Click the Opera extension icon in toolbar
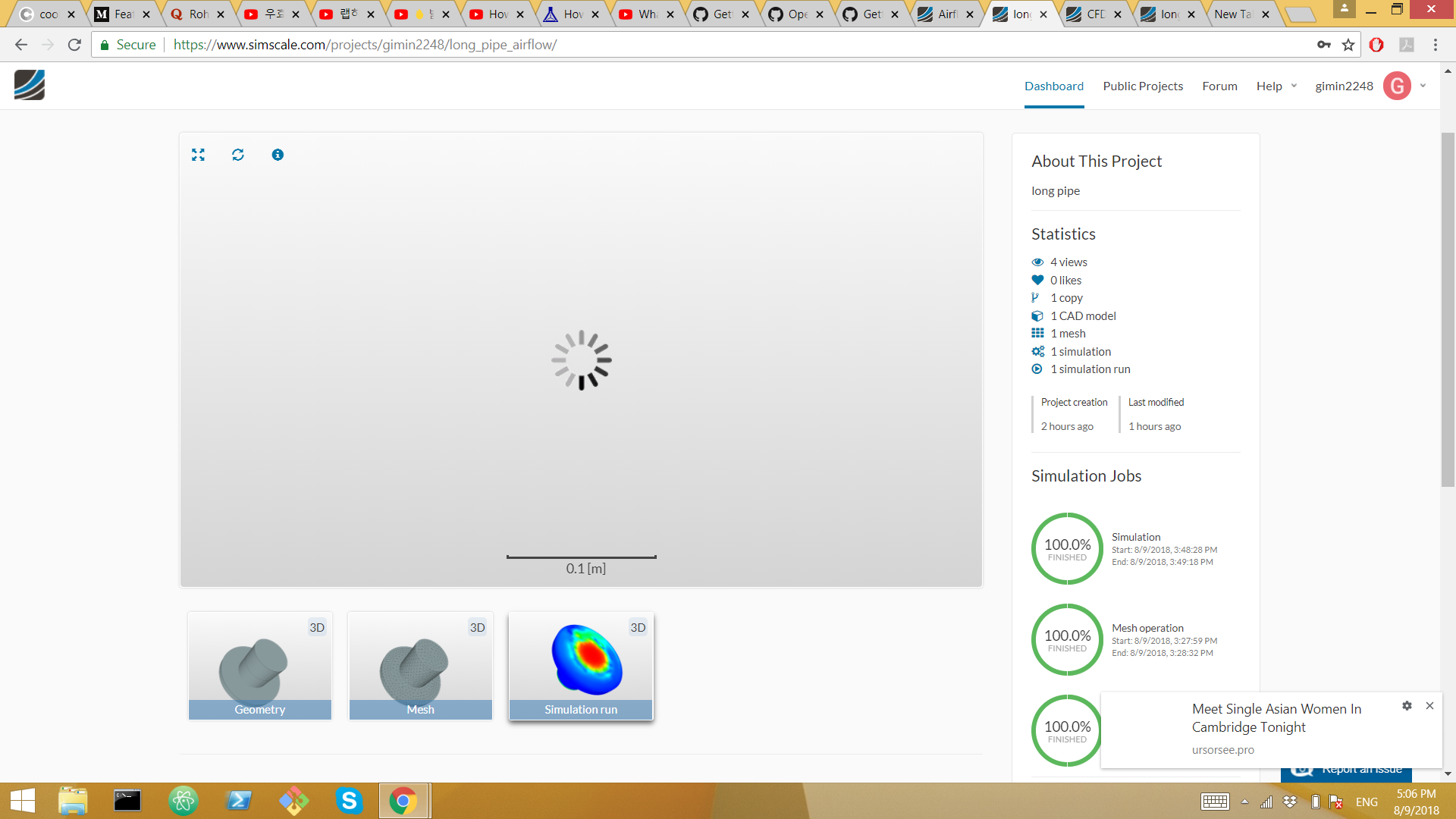1456x819 pixels. (x=1376, y=45)
